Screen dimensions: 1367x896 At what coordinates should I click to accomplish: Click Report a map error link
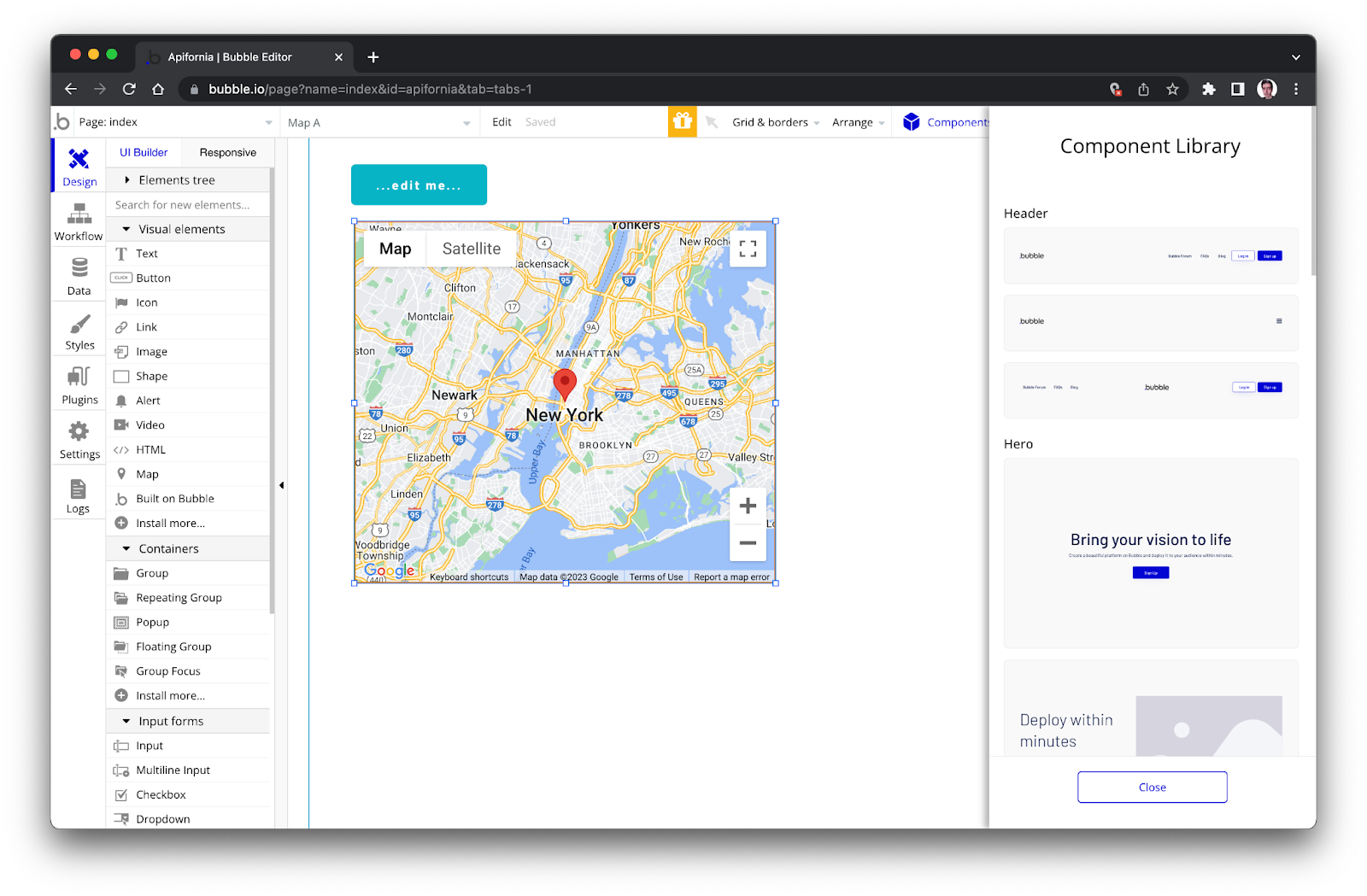pyautogui.click(x=731, y=577)
